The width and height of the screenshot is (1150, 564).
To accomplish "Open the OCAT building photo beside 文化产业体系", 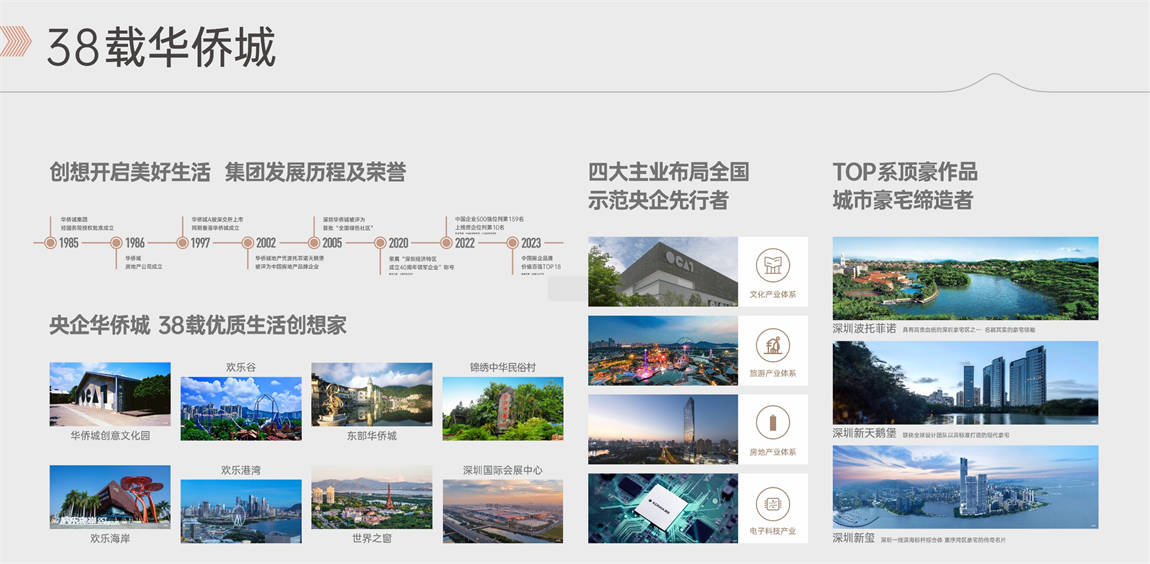I will point(663,271).
